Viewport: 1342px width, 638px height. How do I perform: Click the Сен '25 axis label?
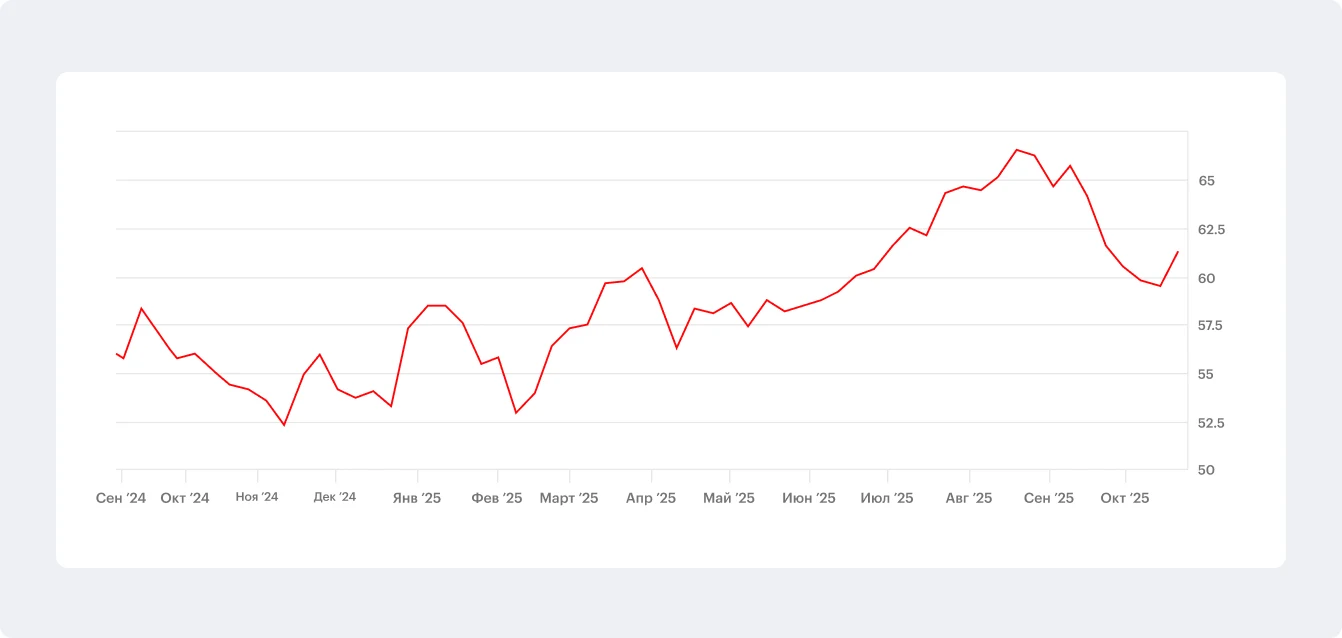[1049, 498]
